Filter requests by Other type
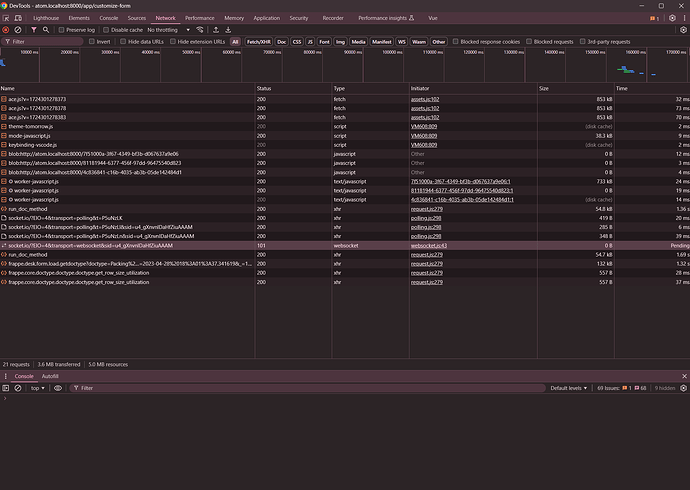This screenshot has width=690, height=490. pyautogui.click(x=438, y=42)
